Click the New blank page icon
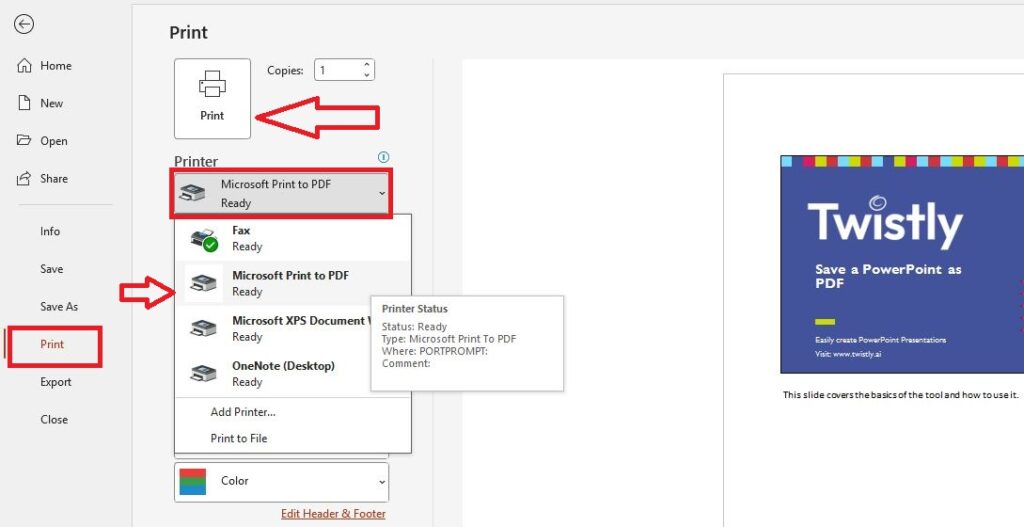The height and width of the screenshot is (527, 1024). [24, 103]
